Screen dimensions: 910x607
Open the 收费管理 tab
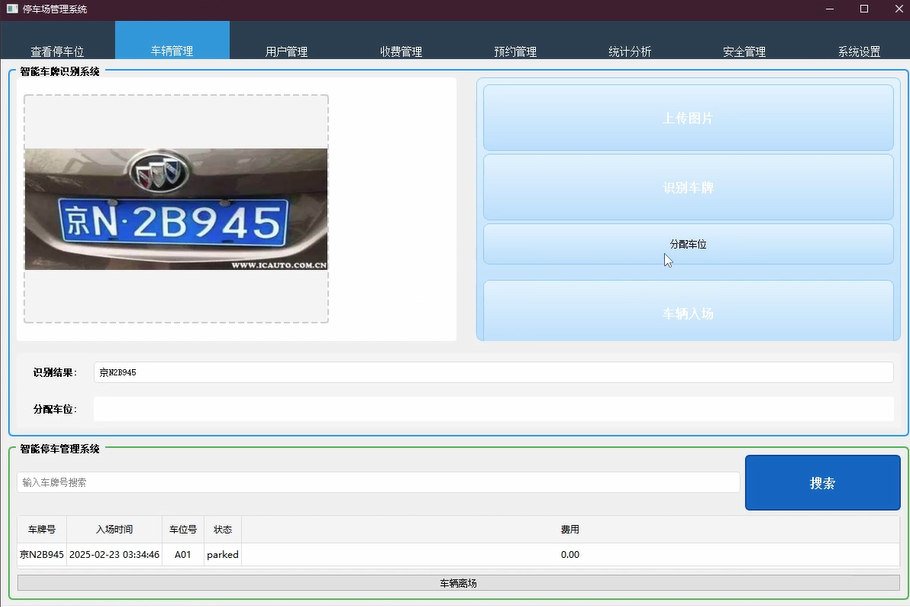pos(401,41)
